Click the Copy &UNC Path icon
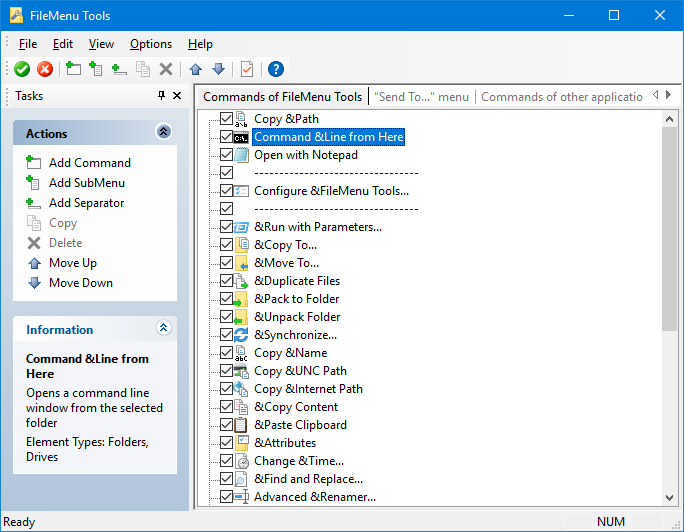 (241, 371)
